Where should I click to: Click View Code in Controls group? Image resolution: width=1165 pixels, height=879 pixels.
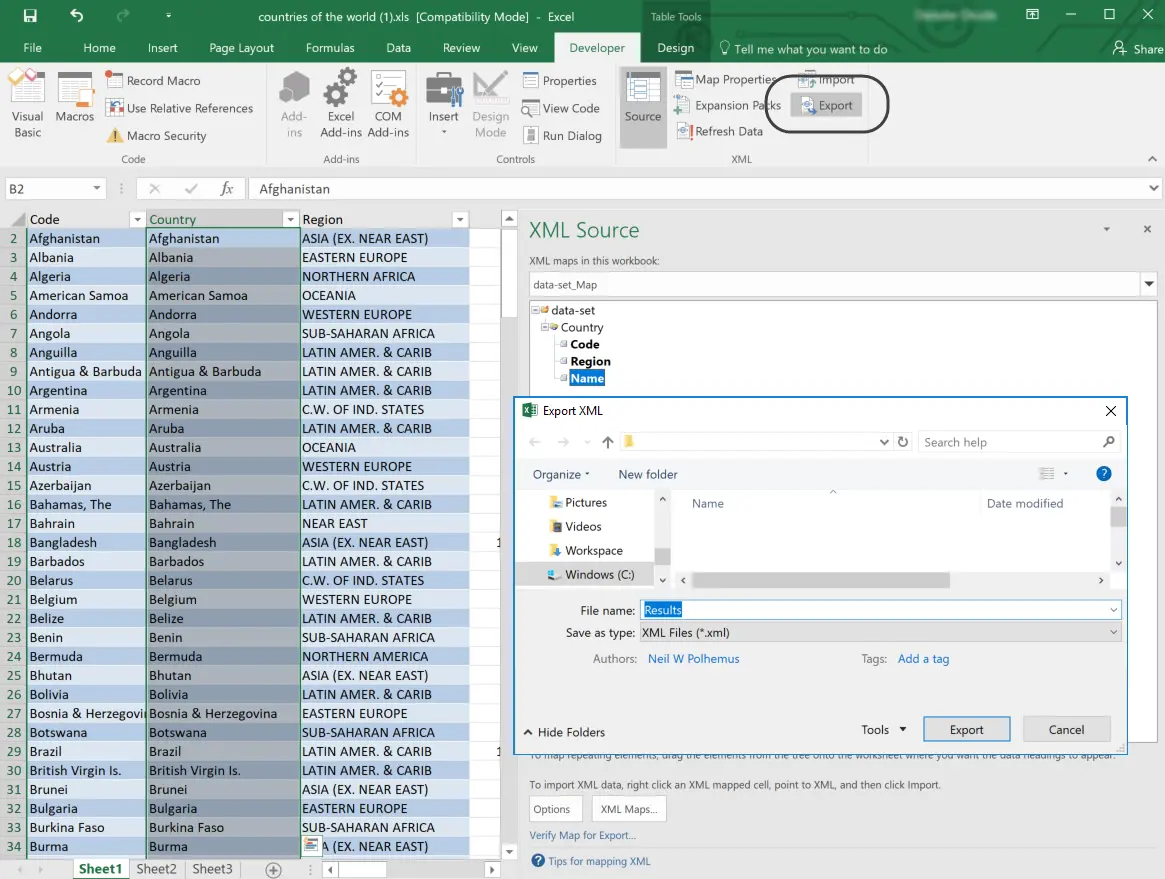pyautogui.click(x=561, y=108)
